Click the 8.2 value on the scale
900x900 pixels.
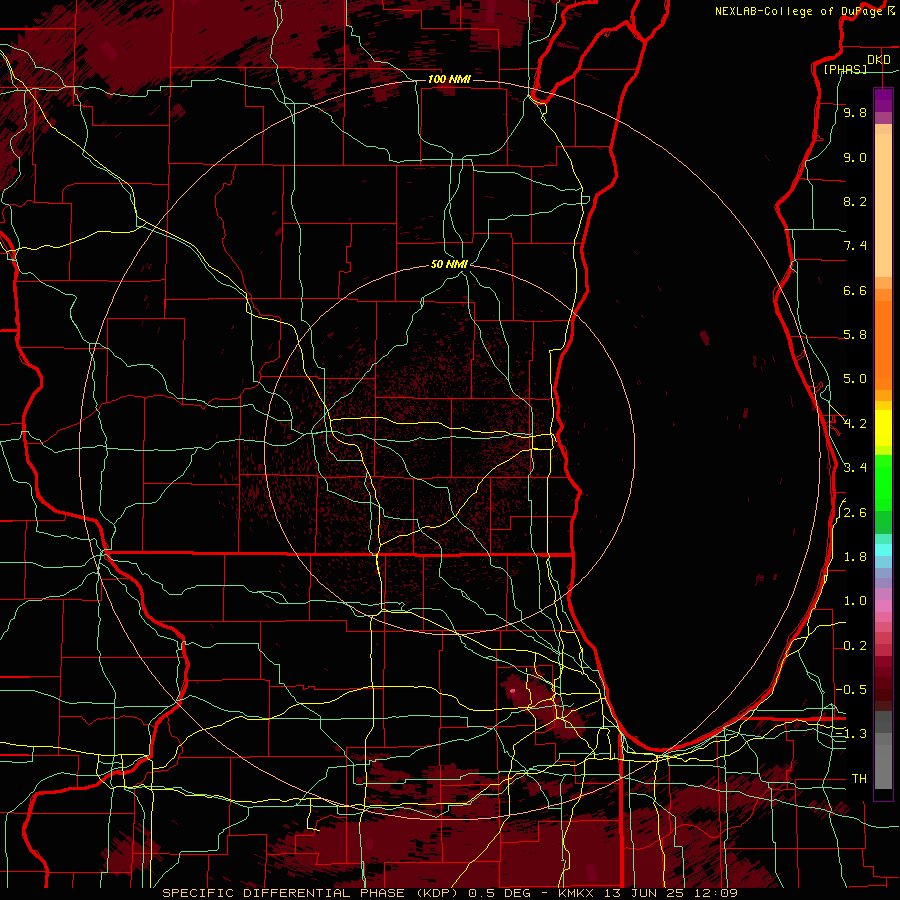pyautogui.click(x=855, y=201)
